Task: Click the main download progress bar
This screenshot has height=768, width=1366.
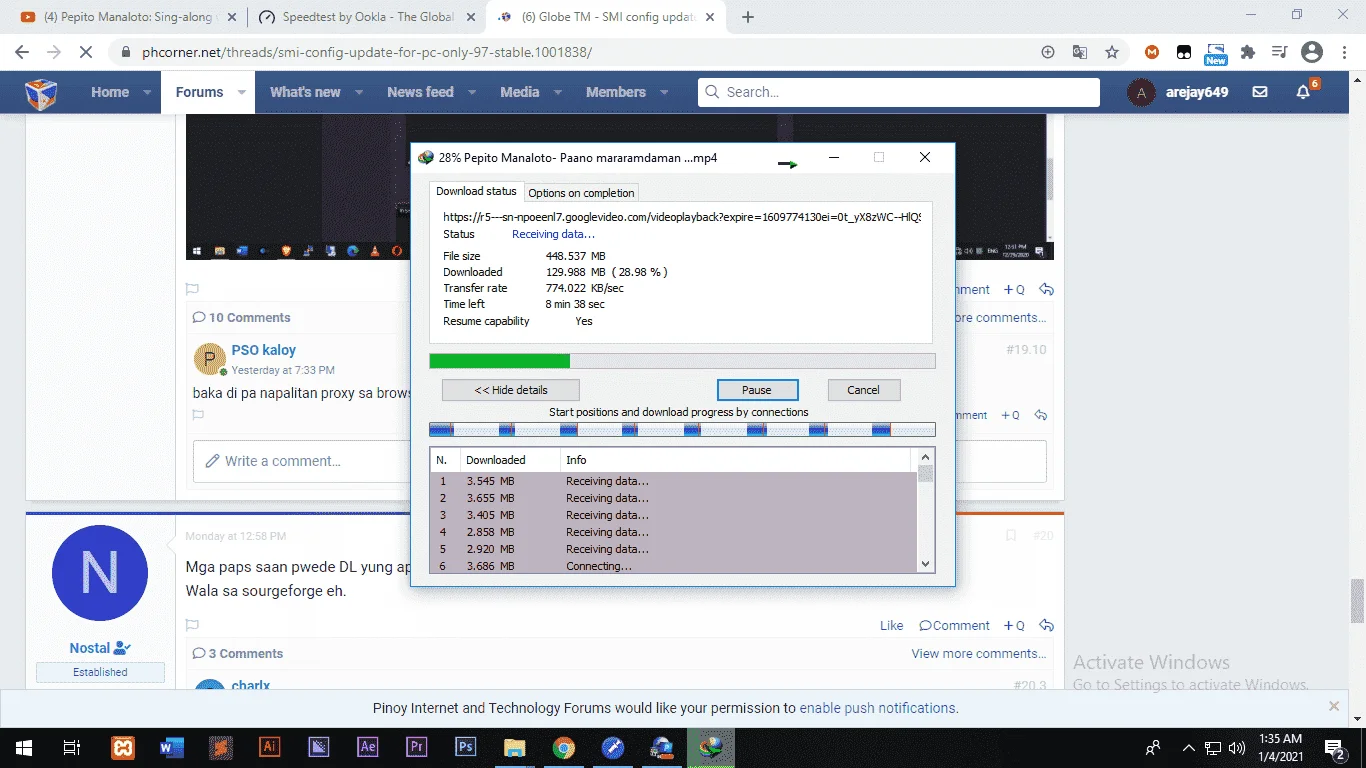Action: (x=682, y=361)
